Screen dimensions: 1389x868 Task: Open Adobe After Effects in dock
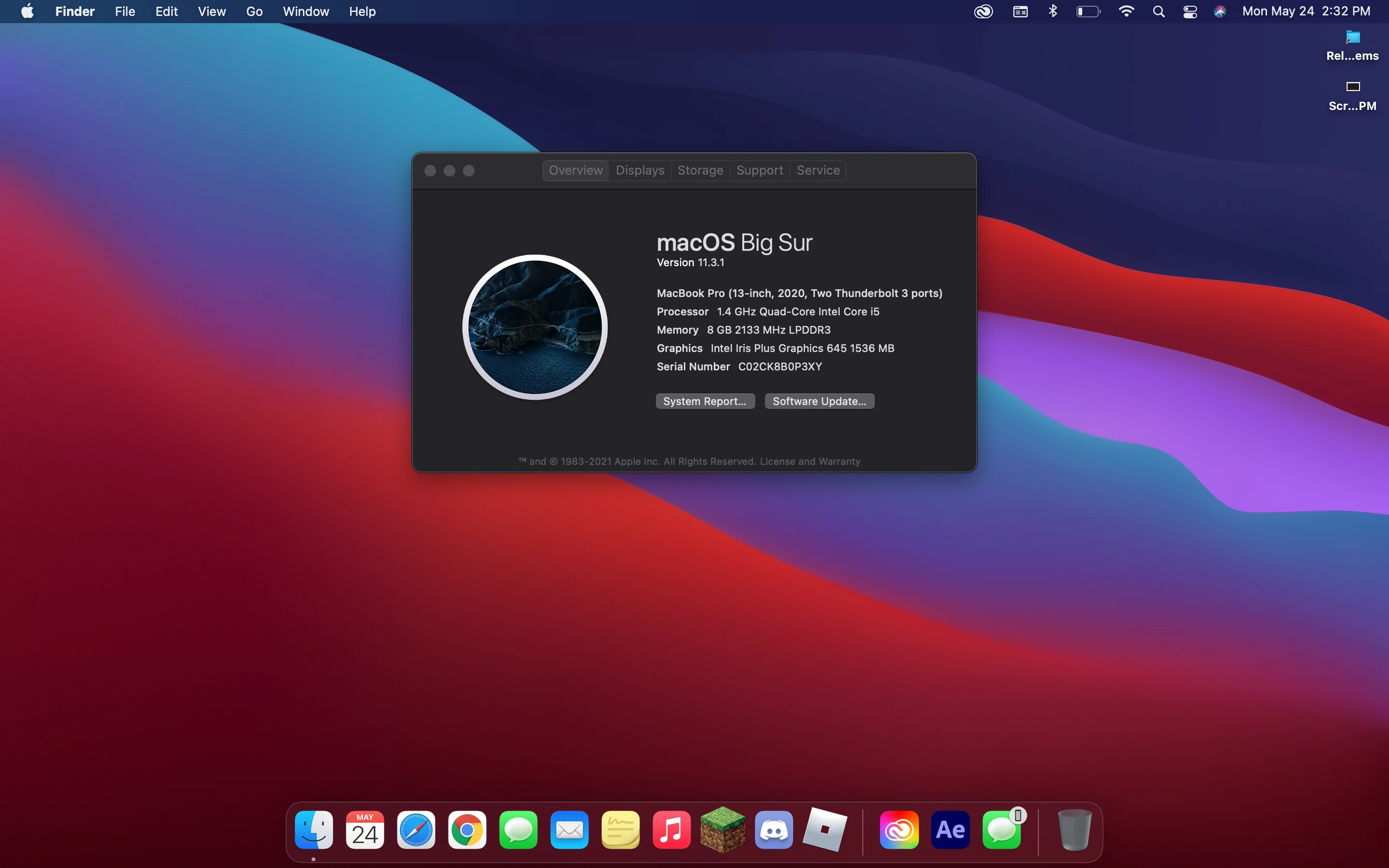[951, 830]
